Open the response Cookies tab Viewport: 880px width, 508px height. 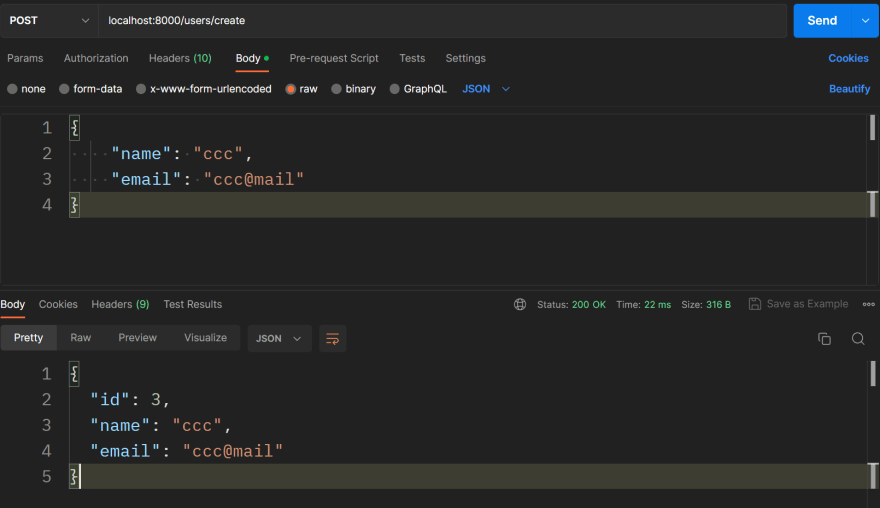58,304
